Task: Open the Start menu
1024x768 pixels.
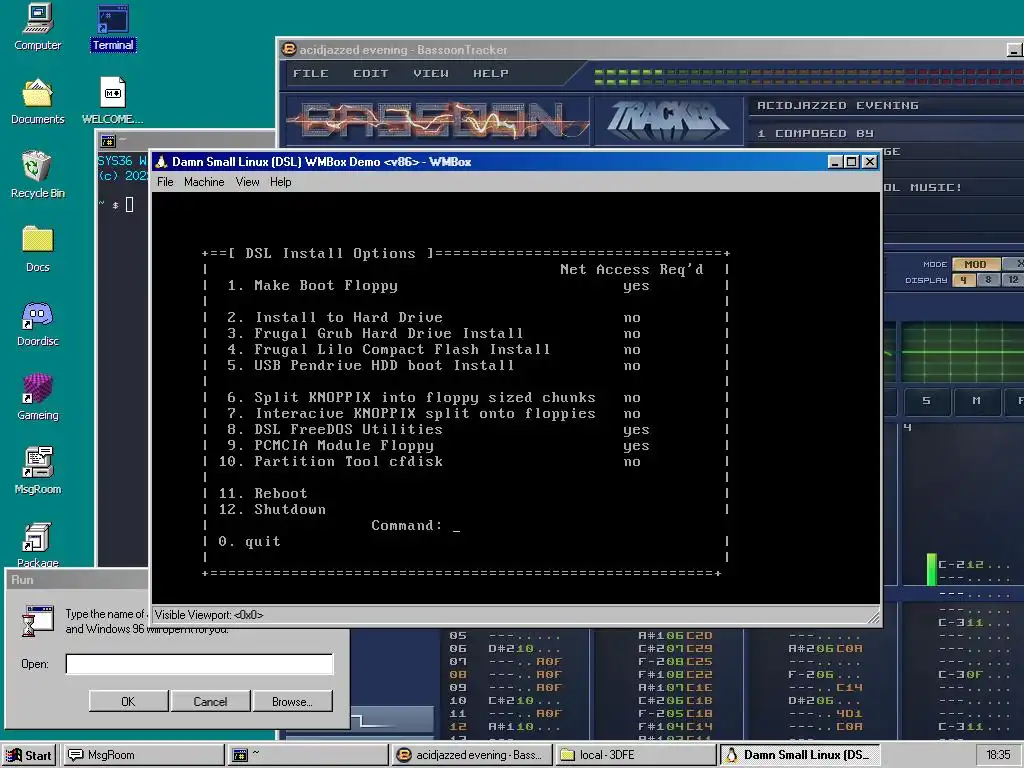Action: [x=29, y=755]
